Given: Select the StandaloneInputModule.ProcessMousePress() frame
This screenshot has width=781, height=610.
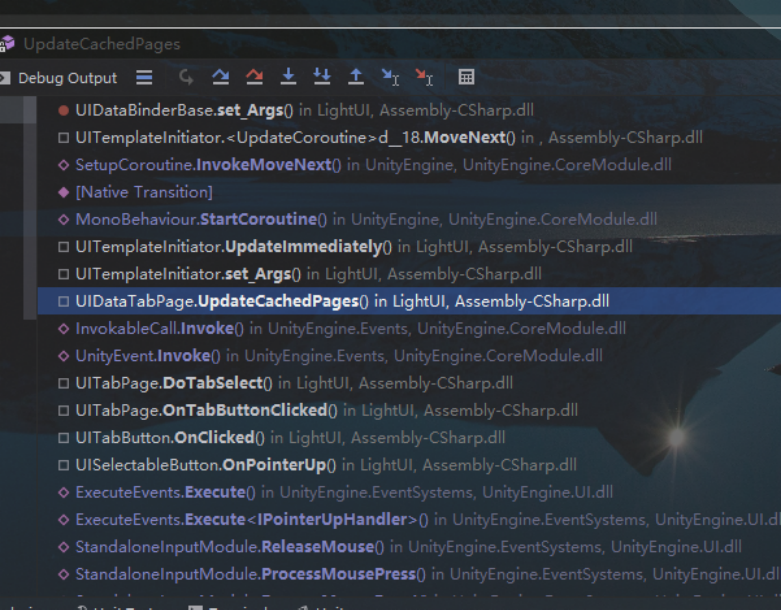Looking at the screenshot, I should 409,575.
